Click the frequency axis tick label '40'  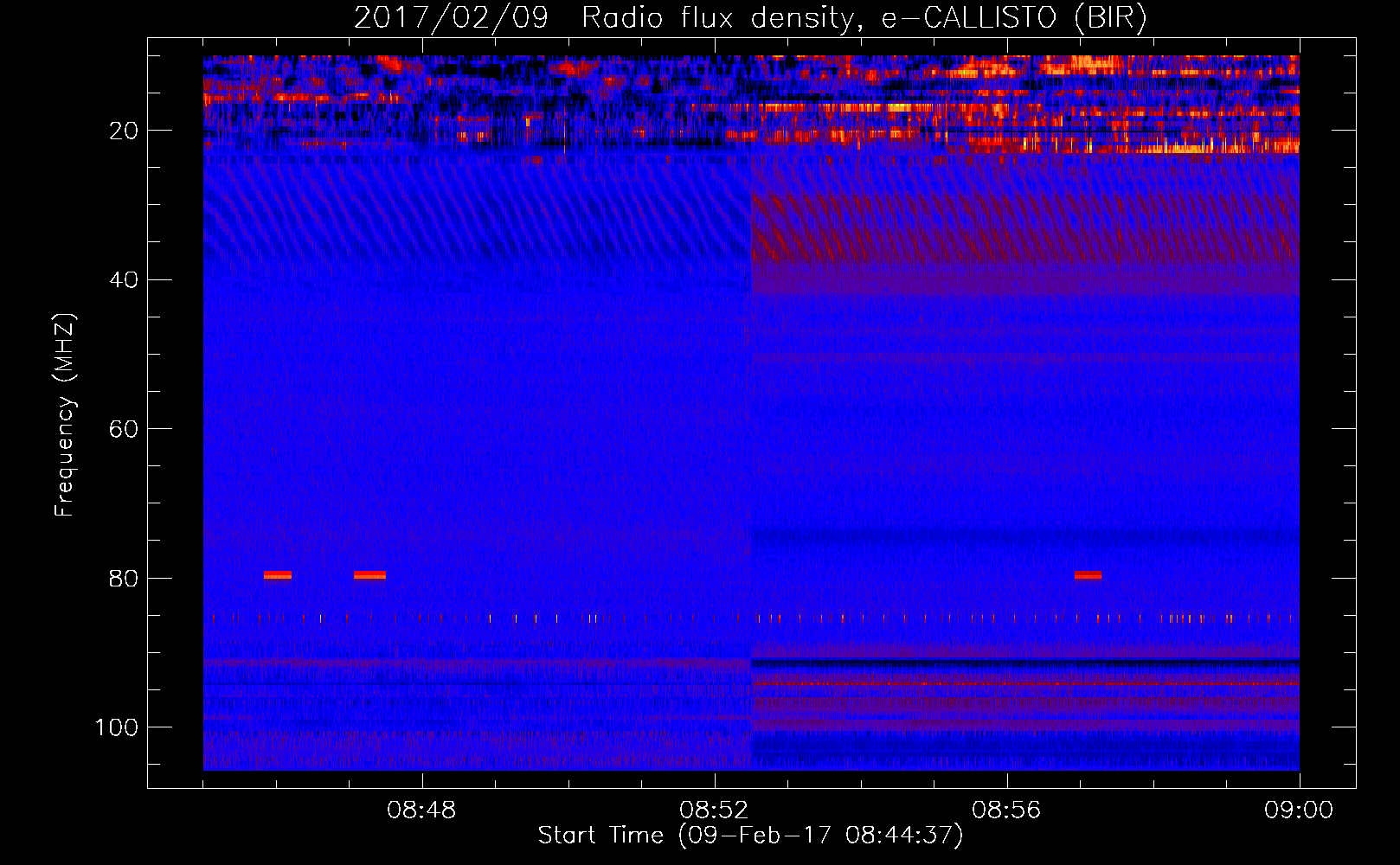pos(124,280)
